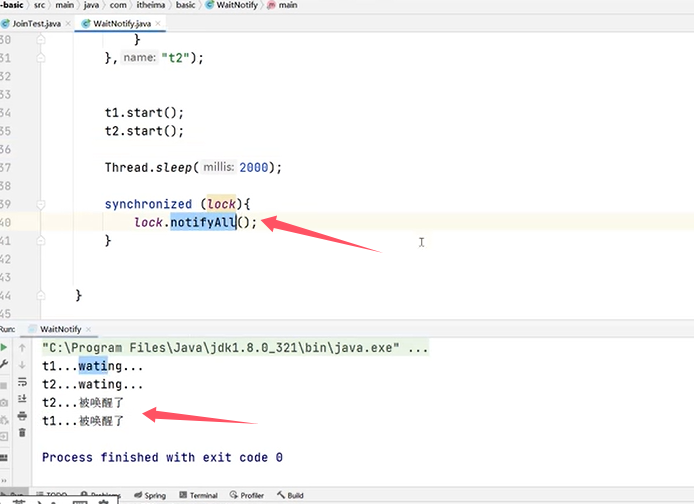Click fold marker at line 30

41,40
